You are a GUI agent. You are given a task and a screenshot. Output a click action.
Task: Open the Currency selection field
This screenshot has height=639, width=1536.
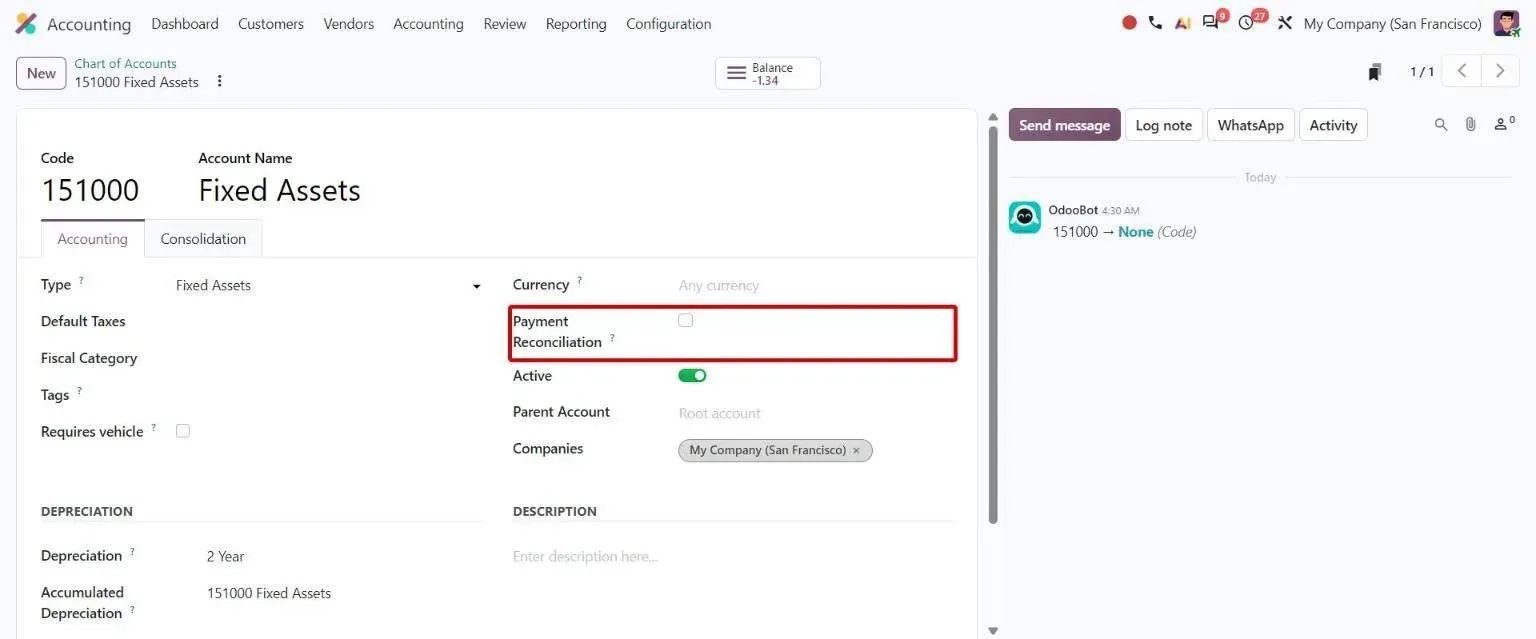click(815, 285)
